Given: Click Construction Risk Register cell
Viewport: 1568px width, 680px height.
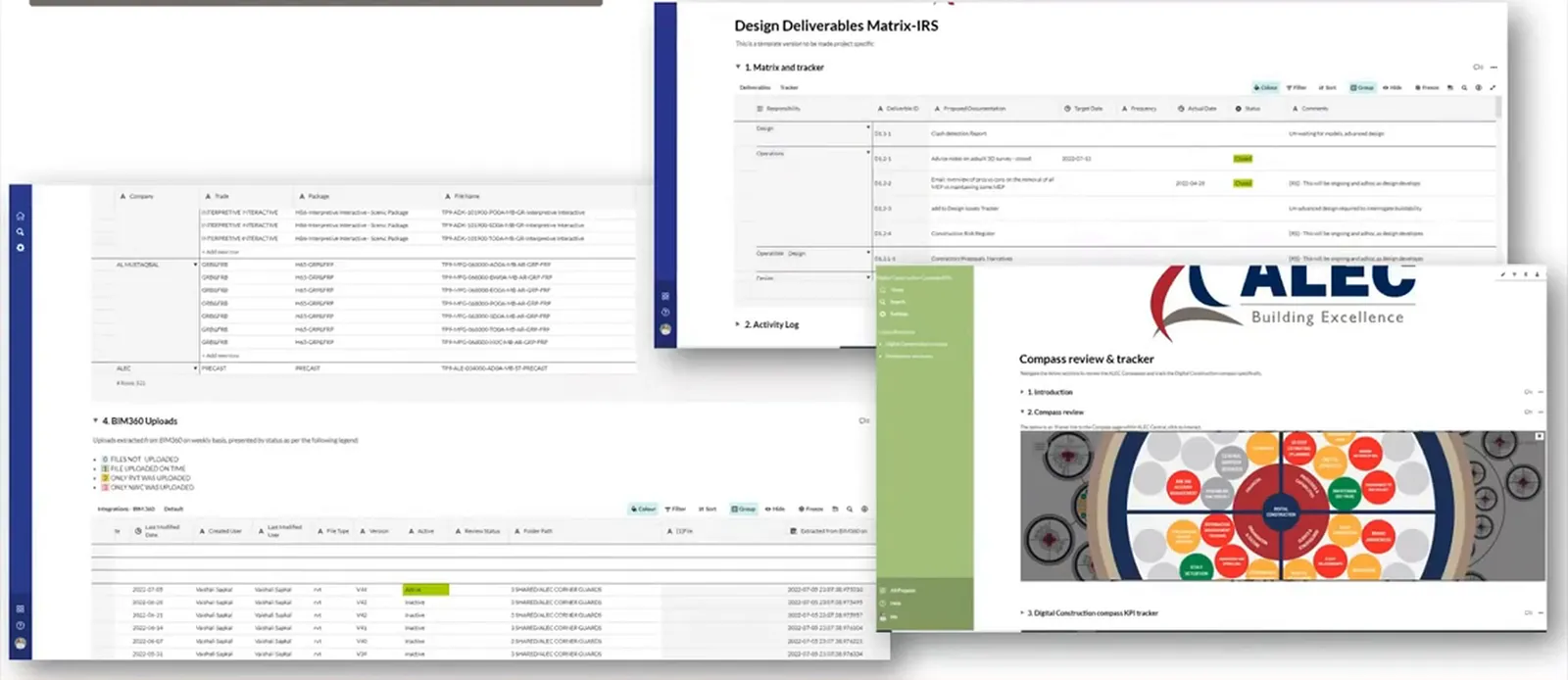Looking at the screenshot, I should (x=962, y=233).
